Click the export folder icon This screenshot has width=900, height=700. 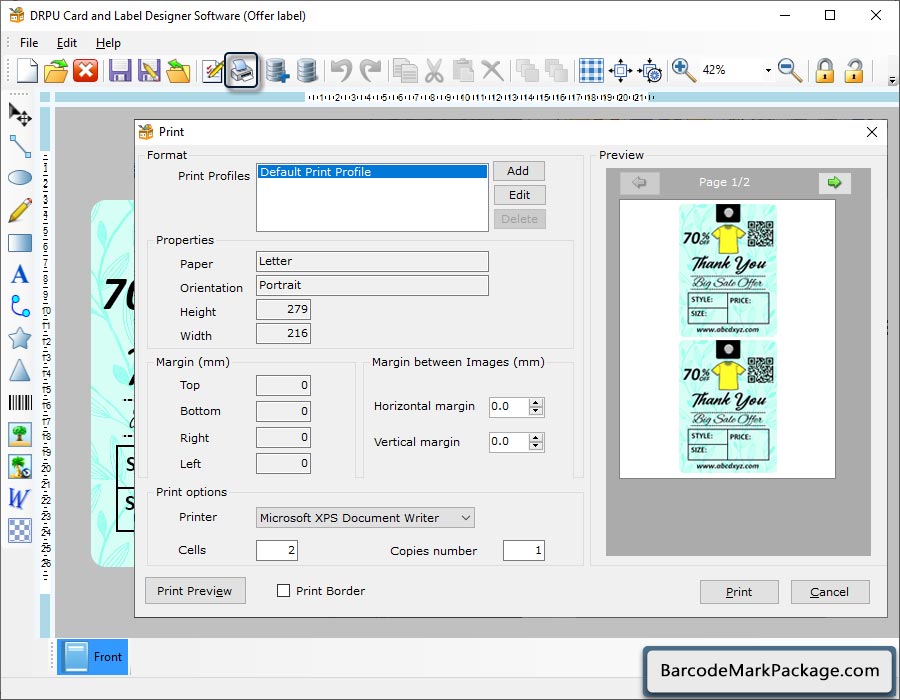coord(178,71)
